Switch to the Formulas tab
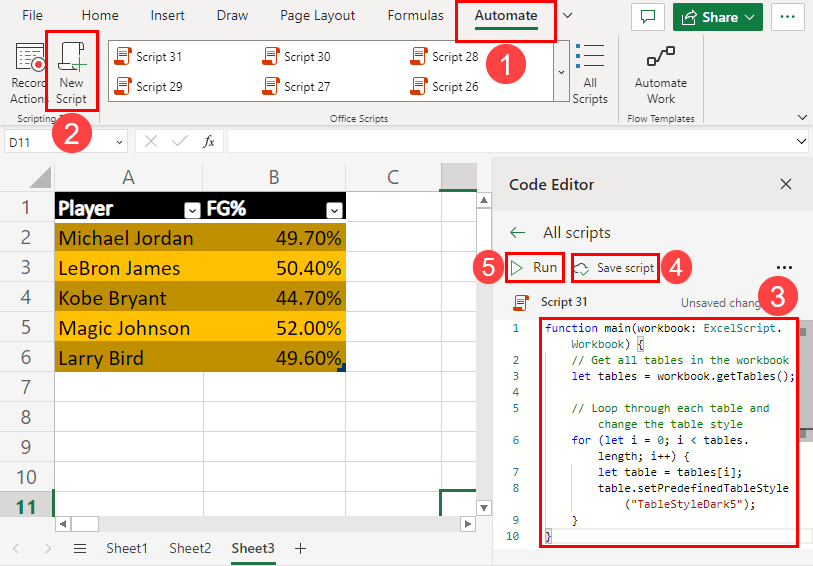This screenshot has height=566, width=813. (415, 16)
